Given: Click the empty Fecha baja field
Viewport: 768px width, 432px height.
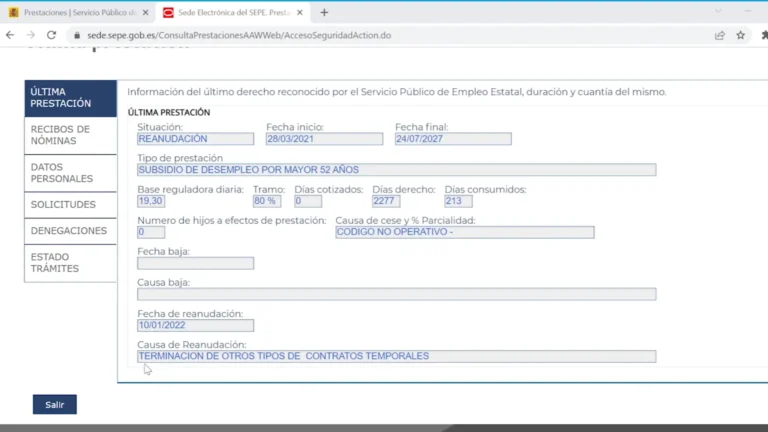Looking at the screenshot, I should click(x=195, y=263).
